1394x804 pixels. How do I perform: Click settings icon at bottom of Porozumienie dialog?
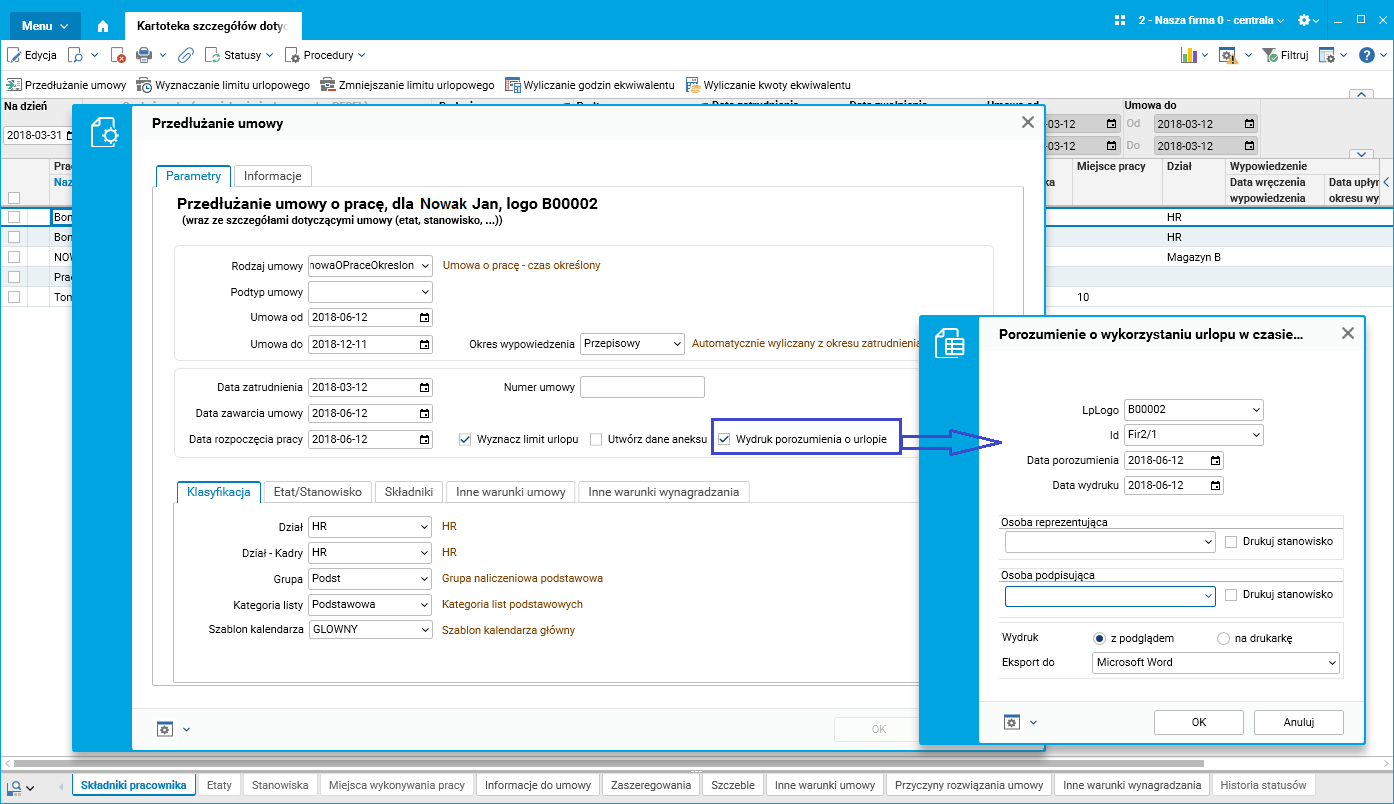1012,722
